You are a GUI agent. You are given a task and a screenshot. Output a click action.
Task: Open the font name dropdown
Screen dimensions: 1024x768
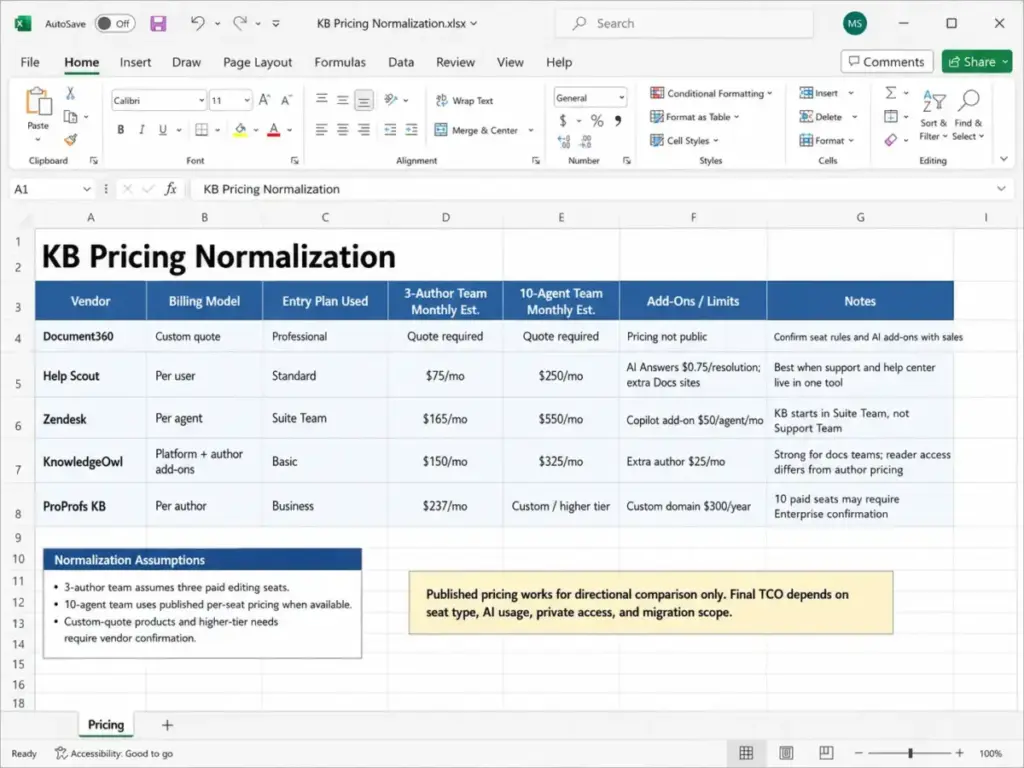click(x=201, y=101)
